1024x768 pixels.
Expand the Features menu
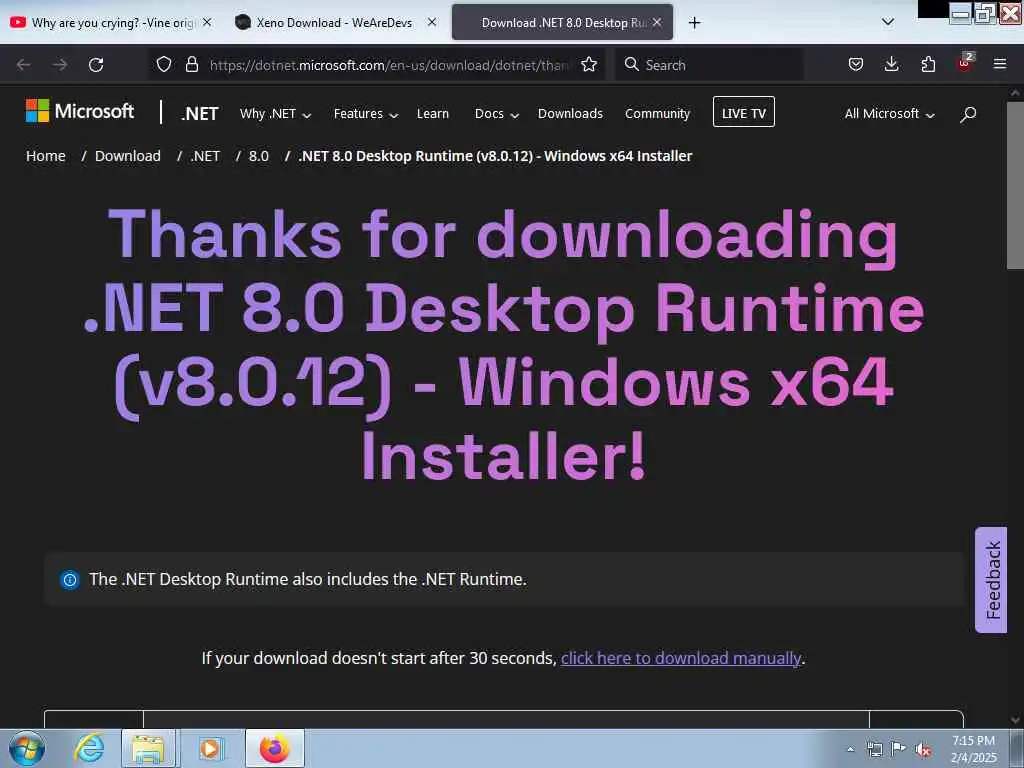click(x=366, y=114)
